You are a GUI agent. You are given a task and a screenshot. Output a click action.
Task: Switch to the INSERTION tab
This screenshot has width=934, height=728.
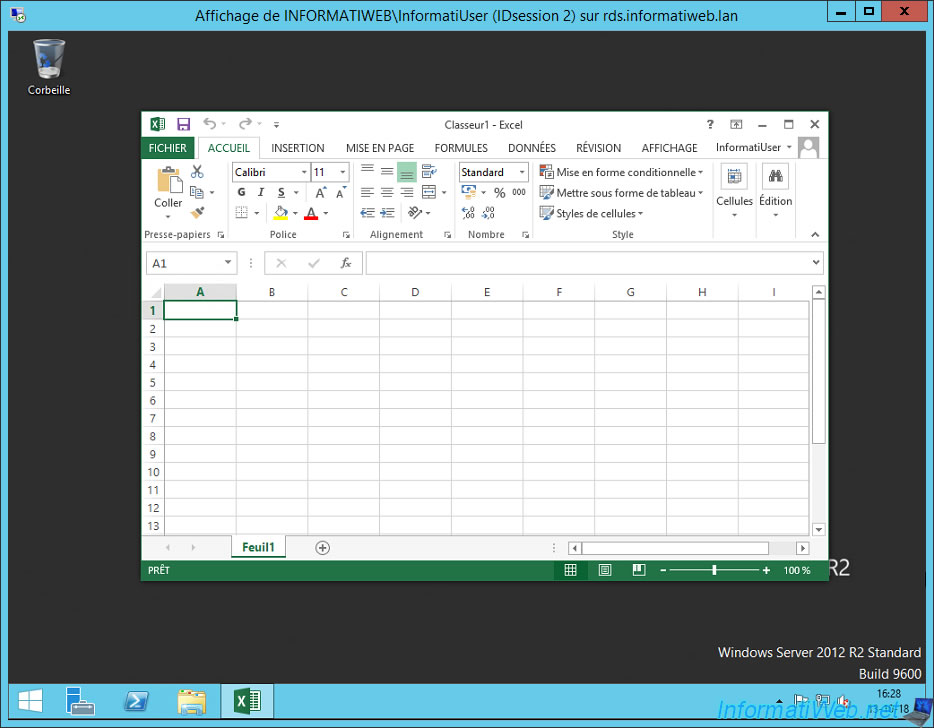pos(298,148)
